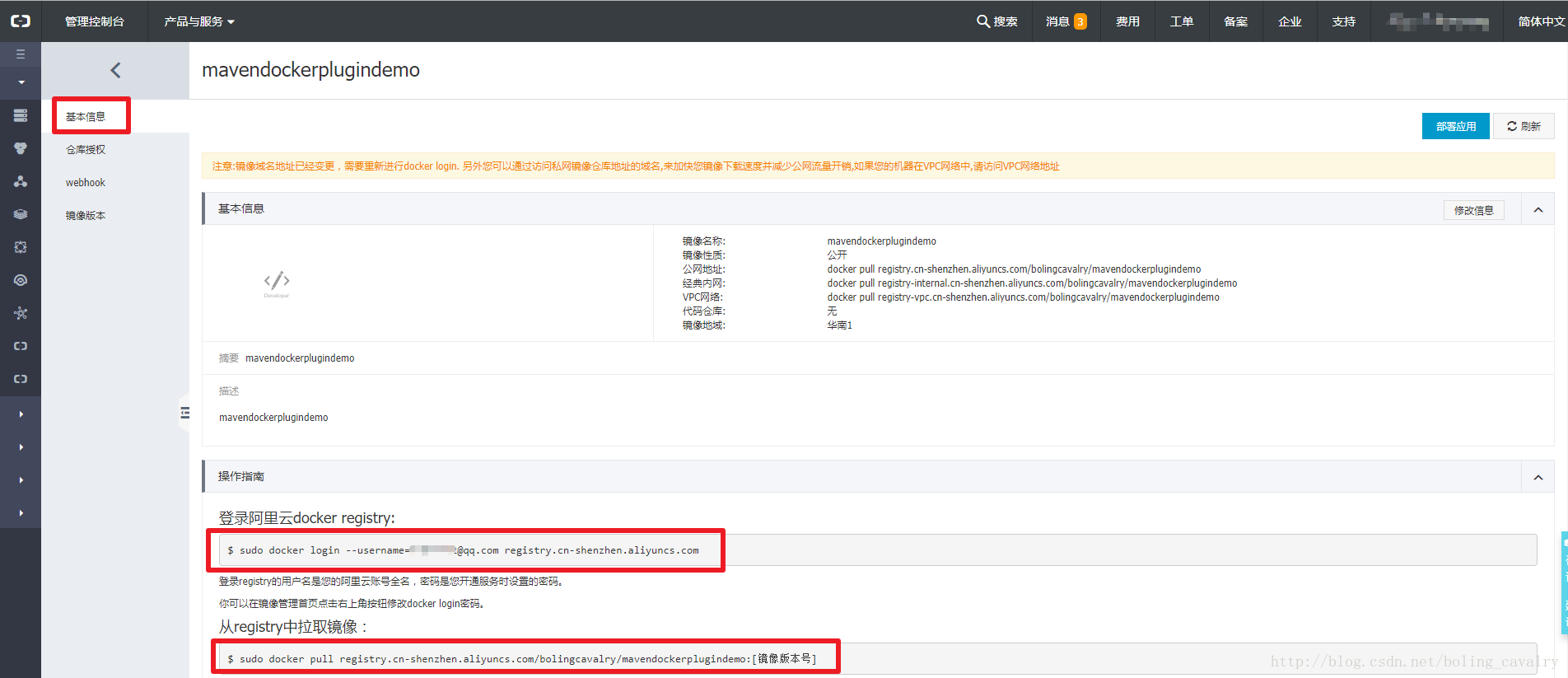Click the sidebar collapse handle icon
Image resolution: width=1568 pixels, height=678 pixels.
(184, 413)
